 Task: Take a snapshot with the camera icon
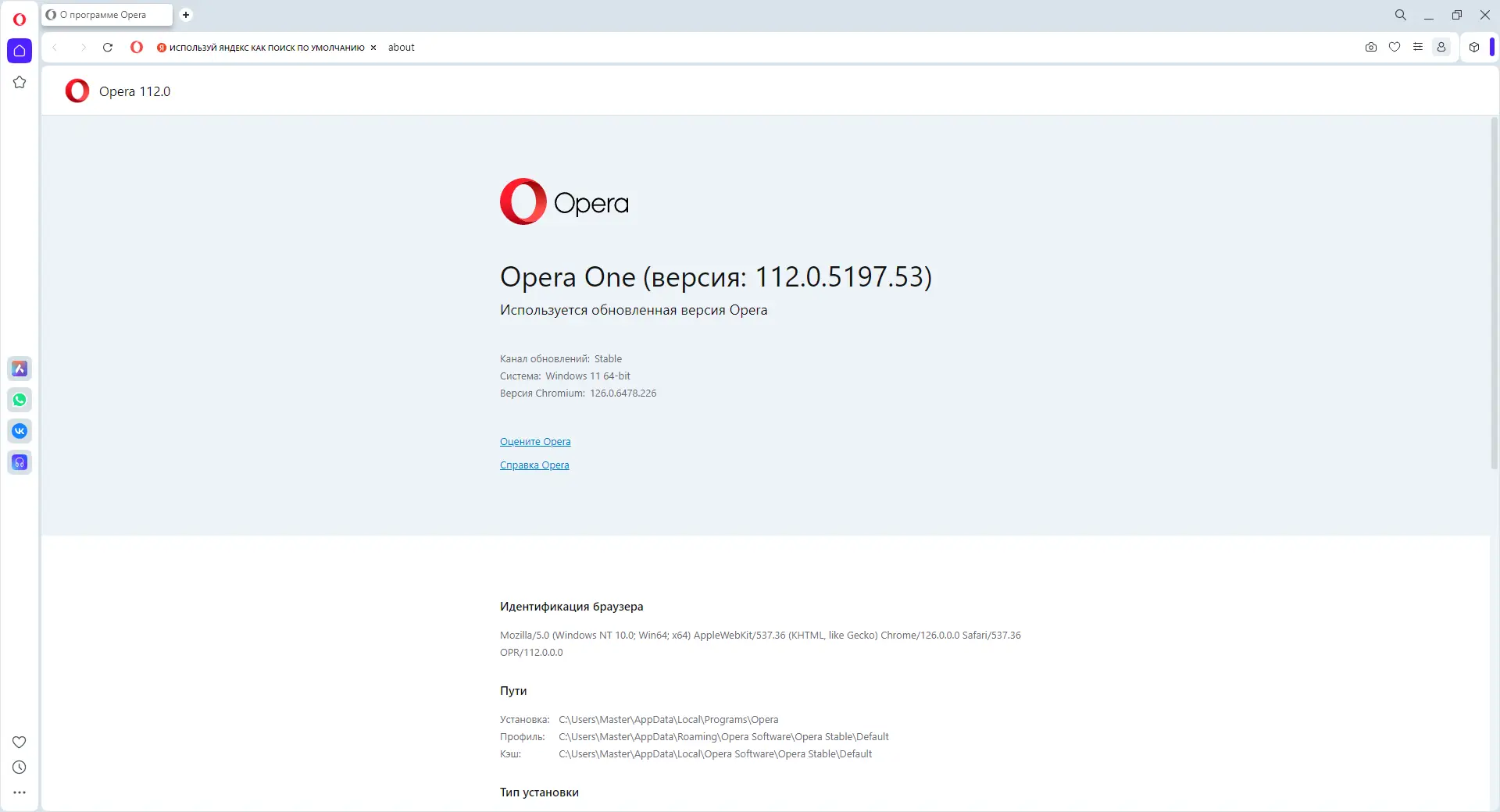(x=1371, y=48)
